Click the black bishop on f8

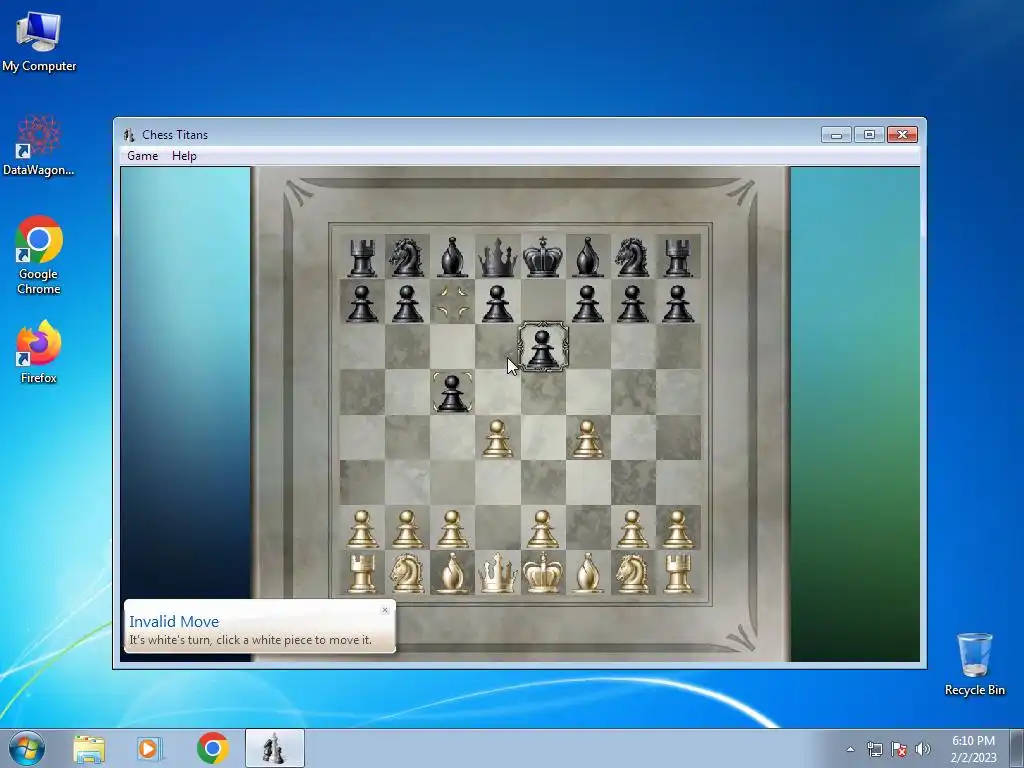(x=588, y=257)
